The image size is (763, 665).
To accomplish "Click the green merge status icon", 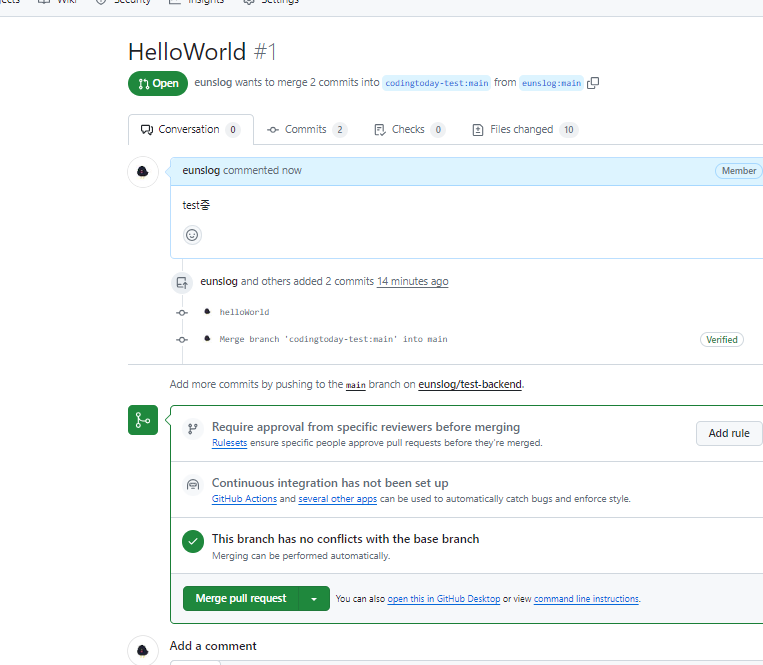I will coord(143,420).
